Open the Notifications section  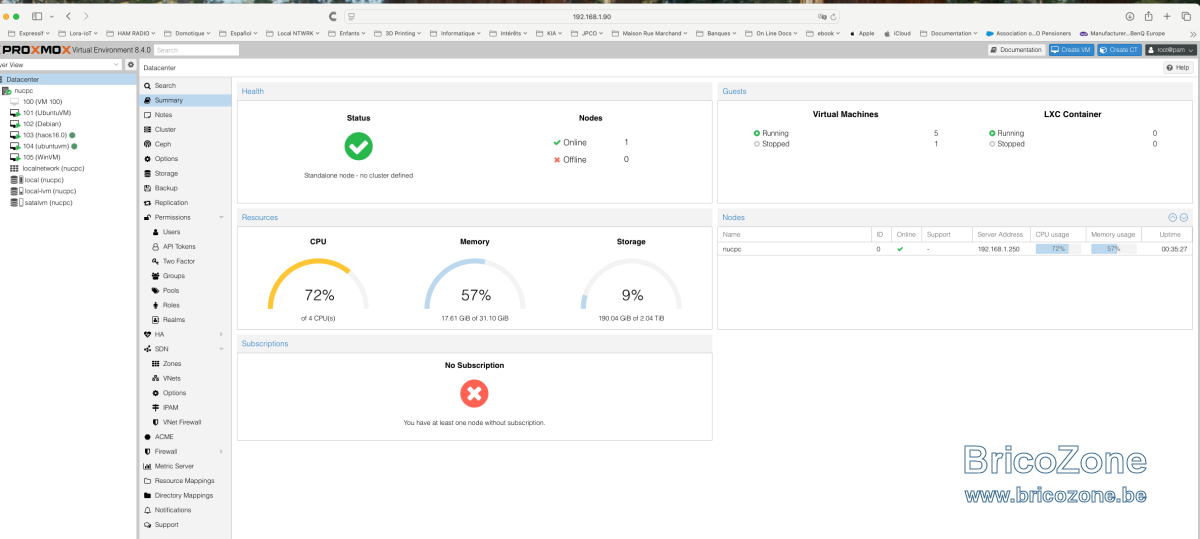(x=184, y=510)
